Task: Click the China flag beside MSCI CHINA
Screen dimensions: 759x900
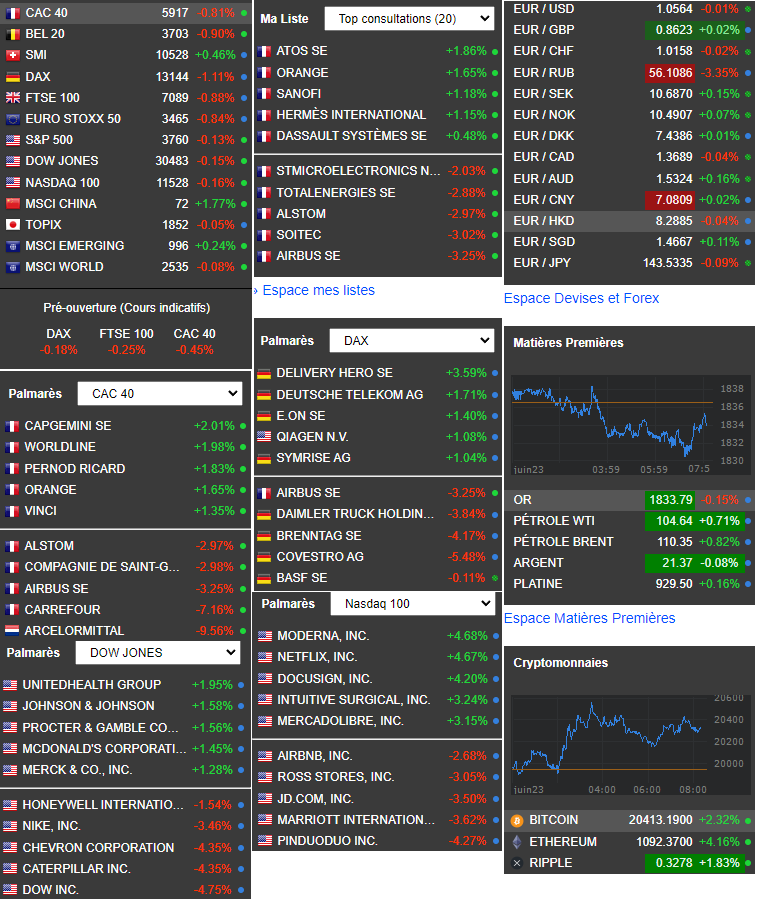Action: pos(13,204)
